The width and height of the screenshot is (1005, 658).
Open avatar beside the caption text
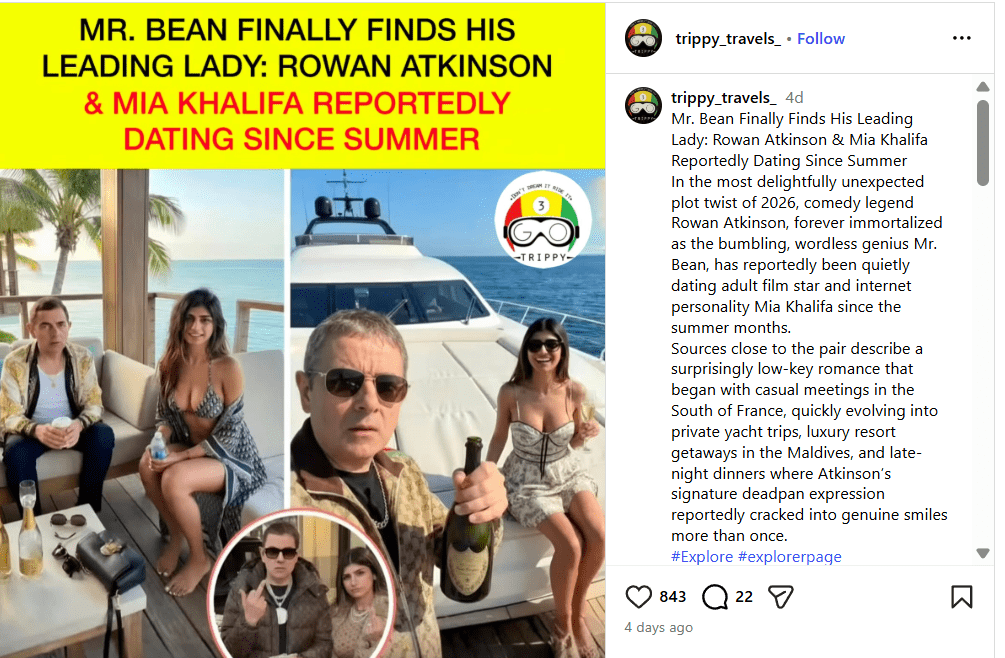[644, 105]
